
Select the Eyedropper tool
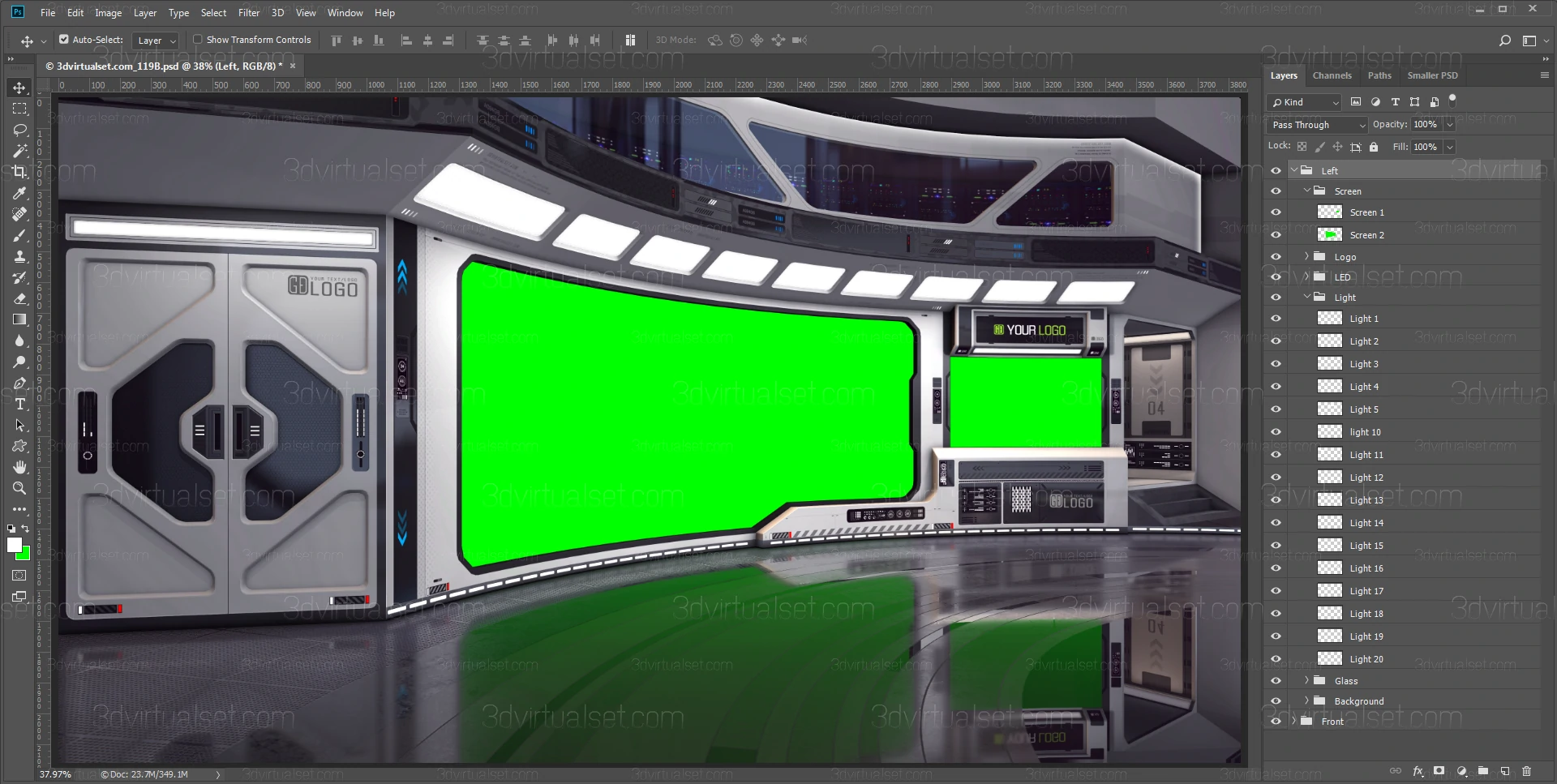coord(19,193)
